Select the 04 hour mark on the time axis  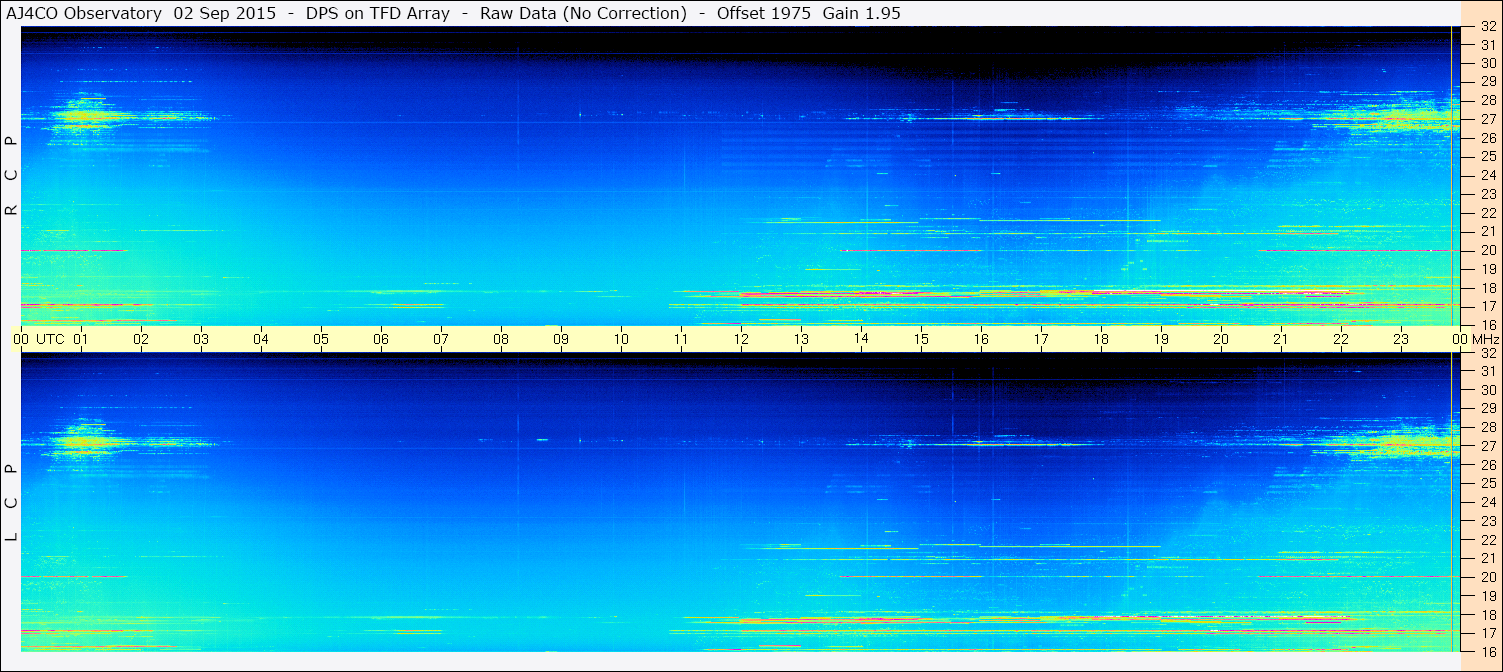point(261,339)
